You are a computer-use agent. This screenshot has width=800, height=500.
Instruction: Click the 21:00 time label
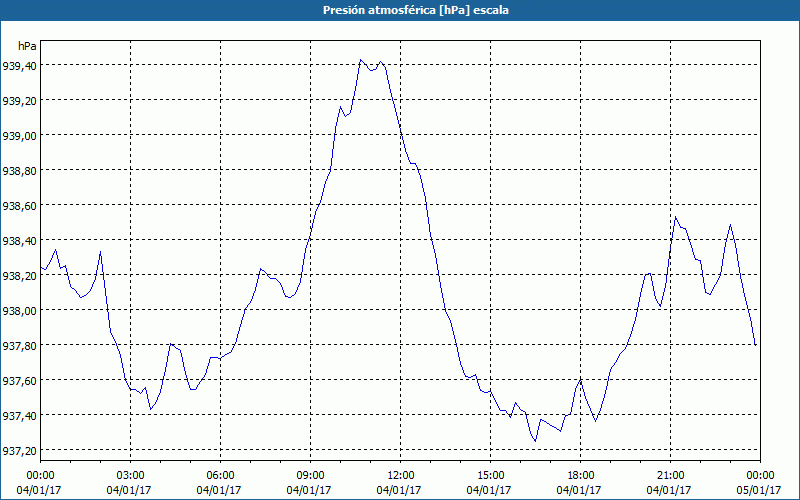coord(670,476)
